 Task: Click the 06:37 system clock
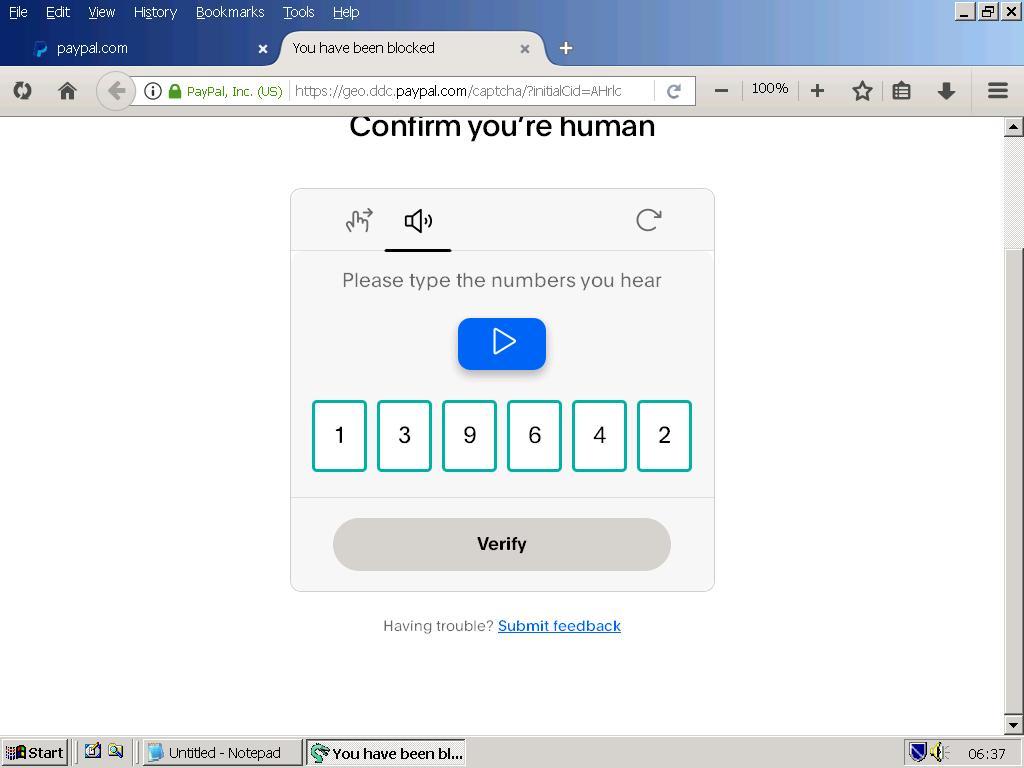click(x=987, y=754)
